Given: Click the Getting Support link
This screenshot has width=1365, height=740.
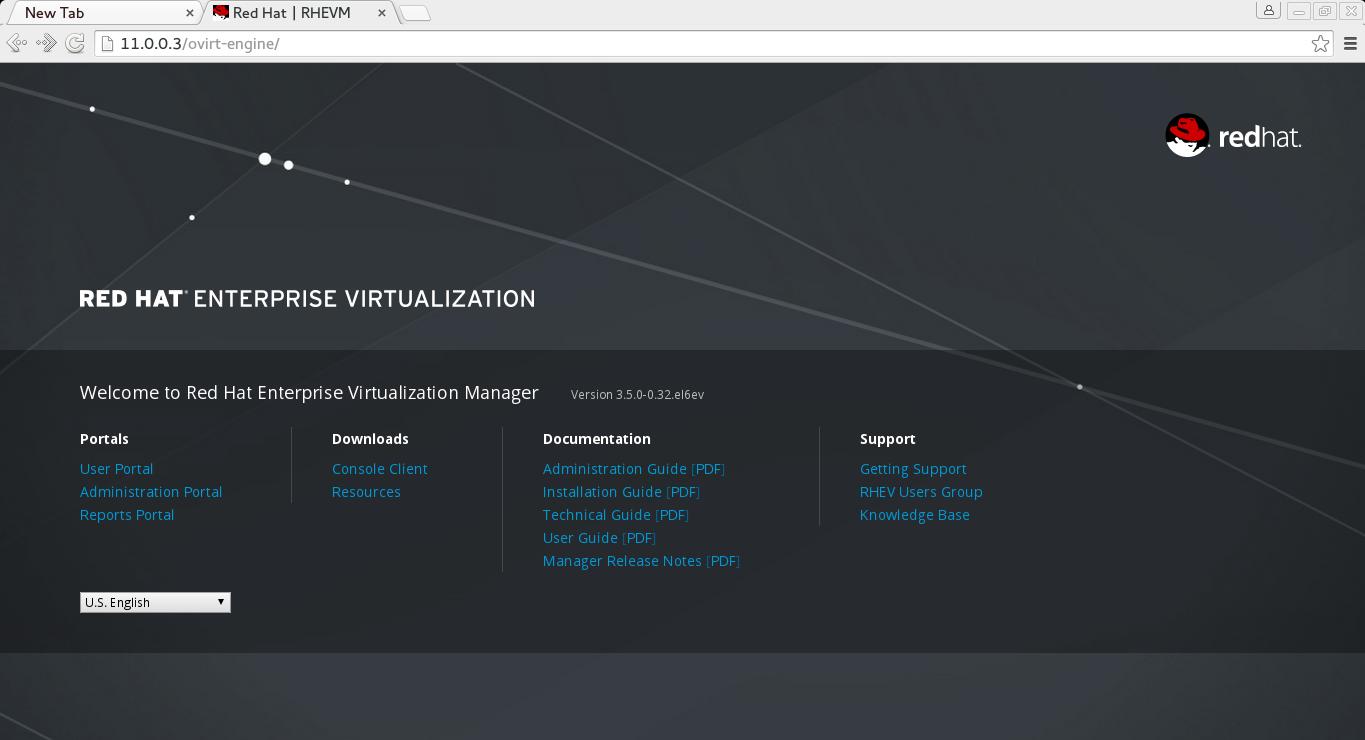Looking at the screenshot, I should tap(913, 469).
